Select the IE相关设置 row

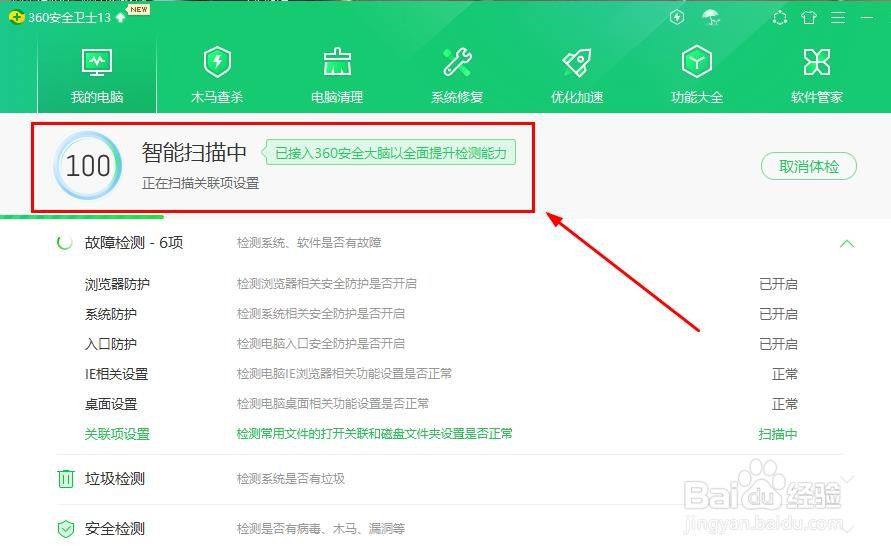[x=441, y=374]
